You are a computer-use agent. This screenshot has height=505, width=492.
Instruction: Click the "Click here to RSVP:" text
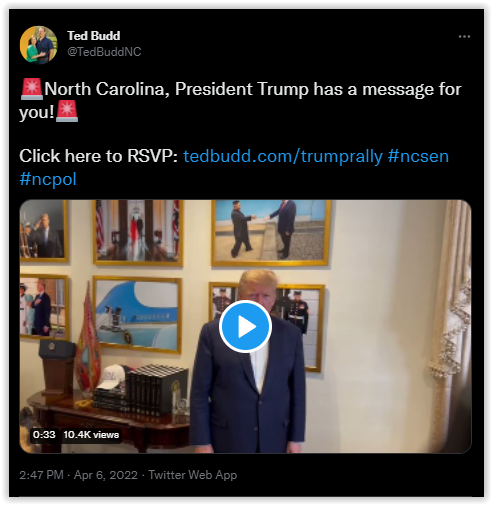point(99,156)
